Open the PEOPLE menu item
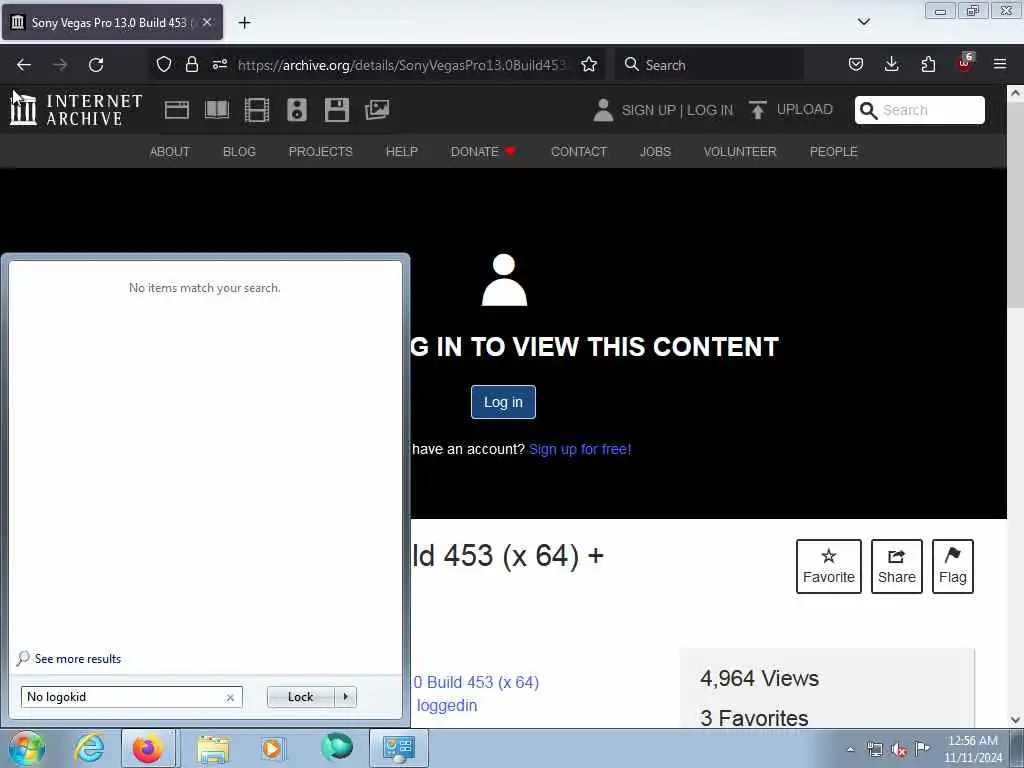The width and height of the screenshot is (1024, 768). point(833,152)
